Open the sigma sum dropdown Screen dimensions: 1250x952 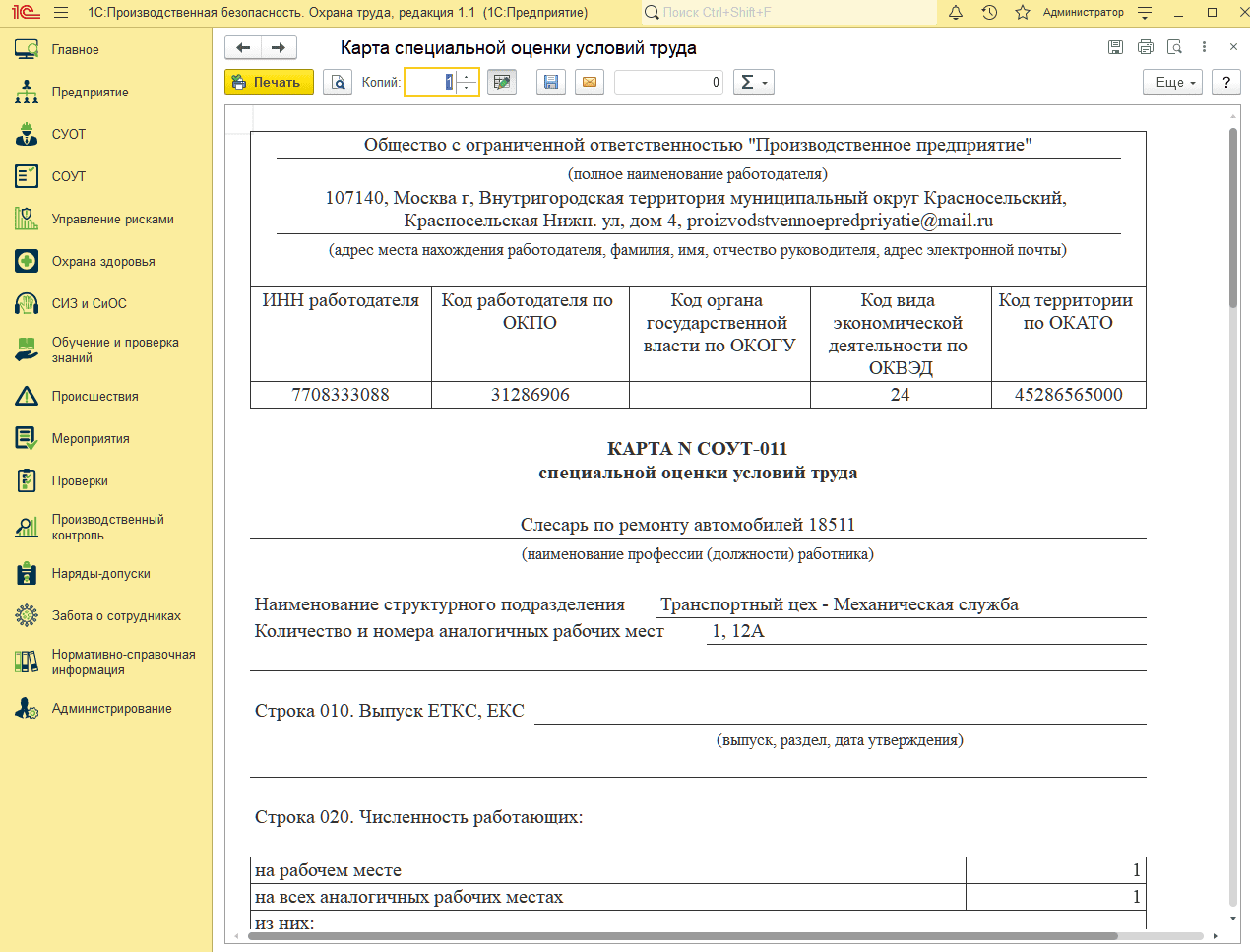(x=754, y=82)
